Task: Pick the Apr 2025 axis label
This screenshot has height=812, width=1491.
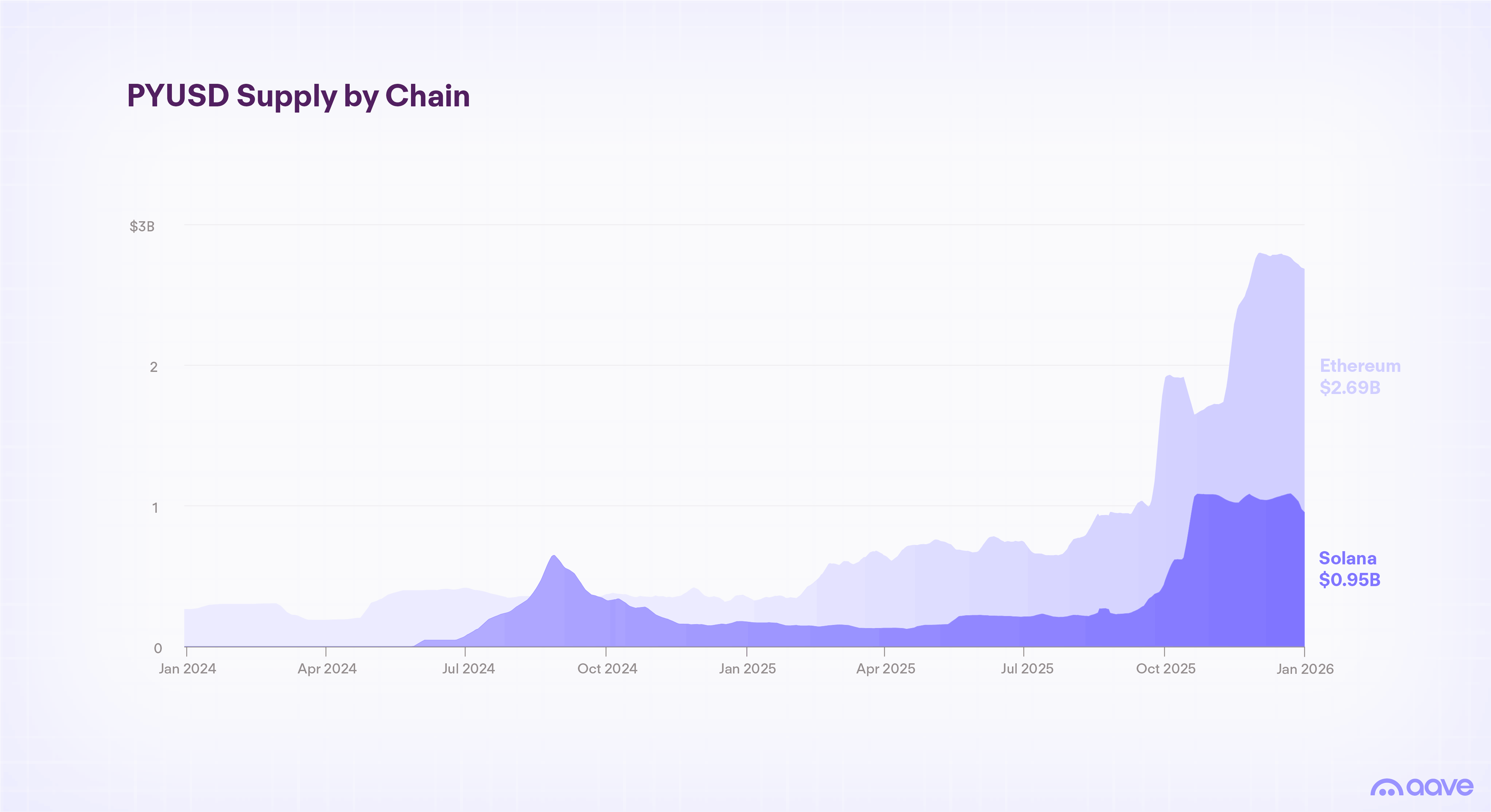Action: (x=886, y=669)
